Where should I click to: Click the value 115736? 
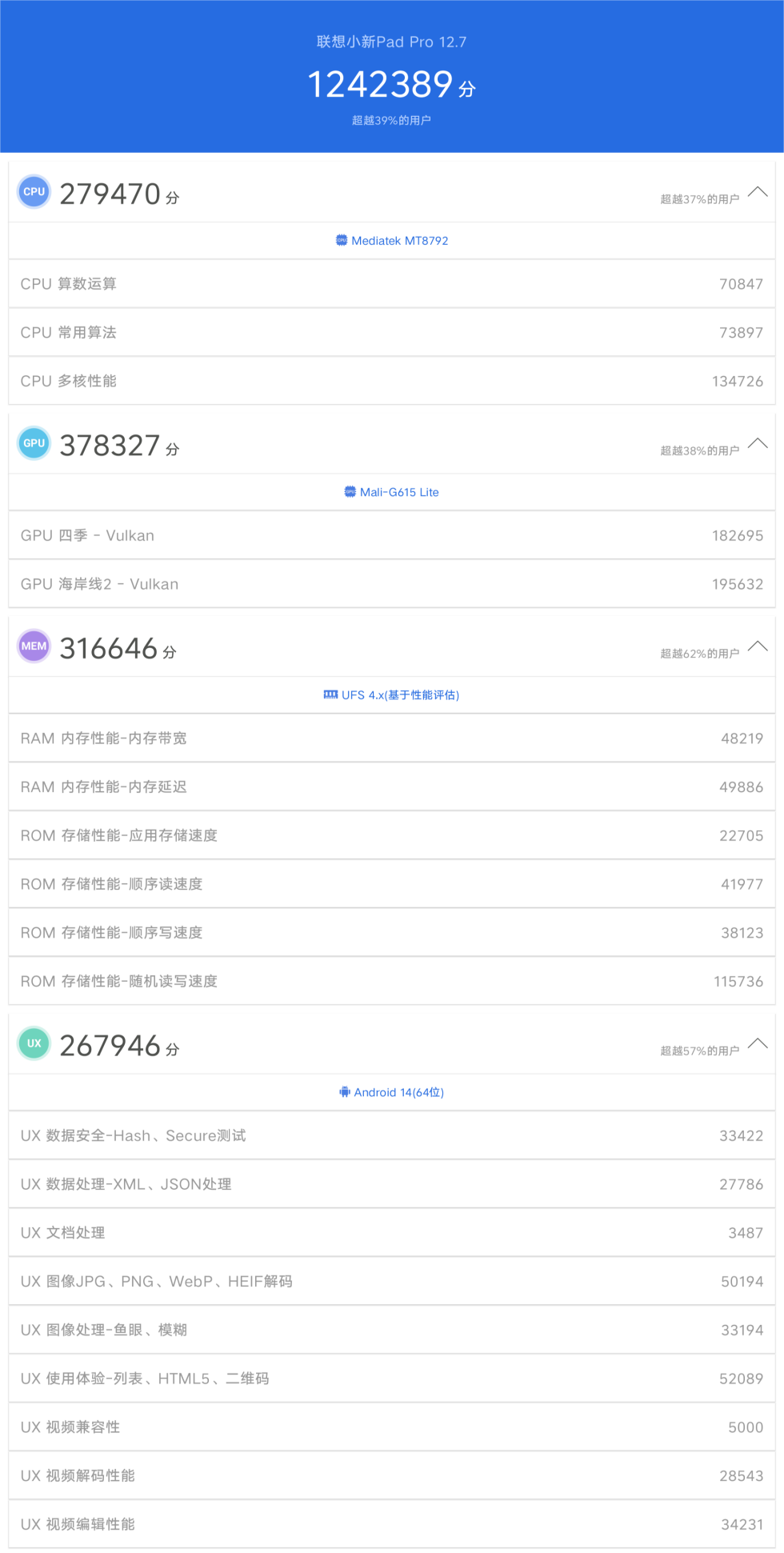(x=738, y=982)
